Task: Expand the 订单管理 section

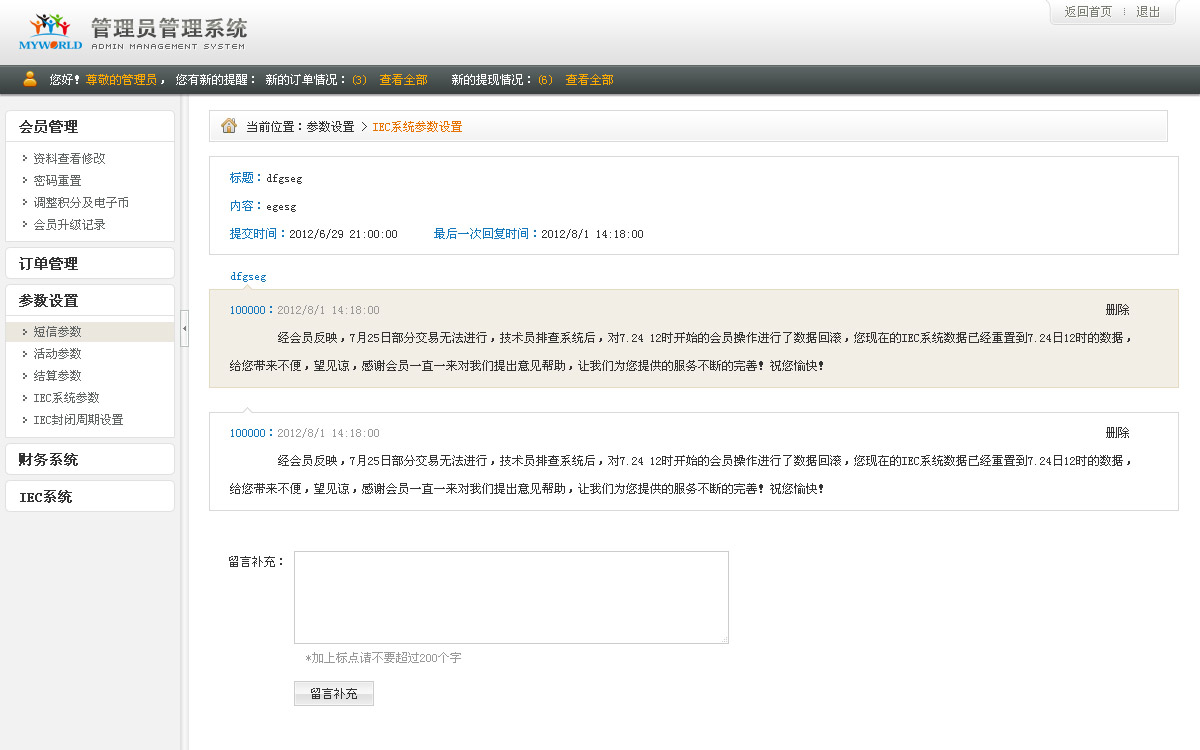Action: [90, 264]
